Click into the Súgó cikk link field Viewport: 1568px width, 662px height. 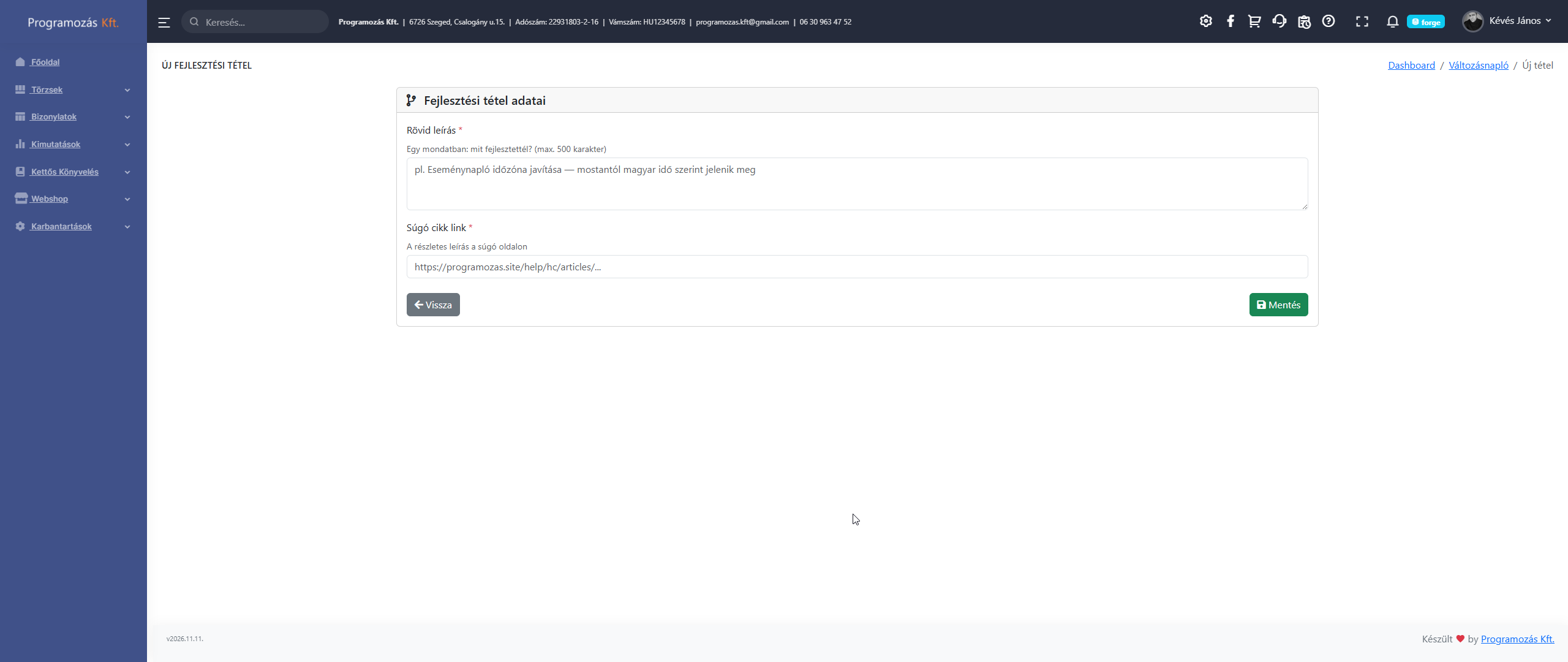[856, 267]
